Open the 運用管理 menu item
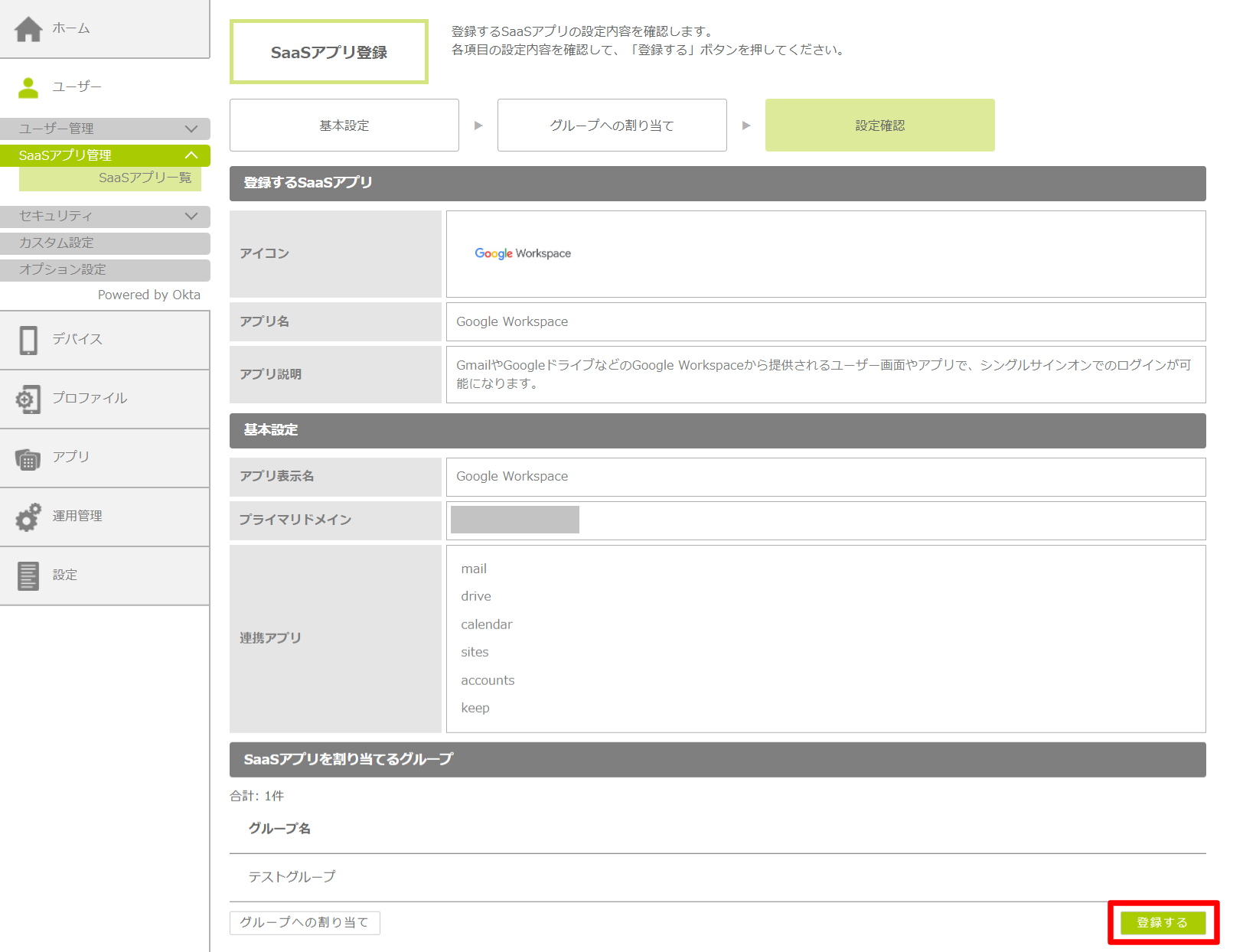 click(x=105, y=517)
